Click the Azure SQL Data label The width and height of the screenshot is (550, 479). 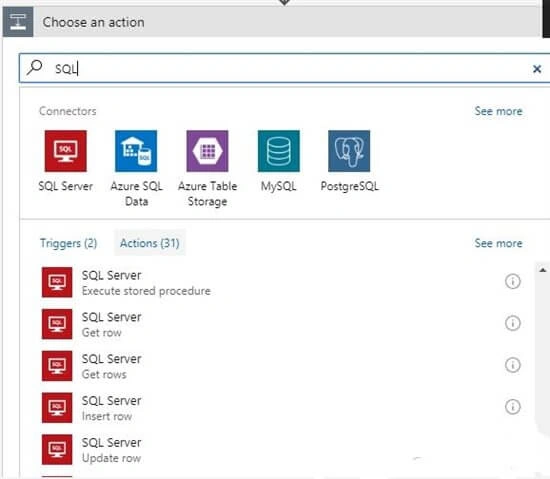(136, 194)
